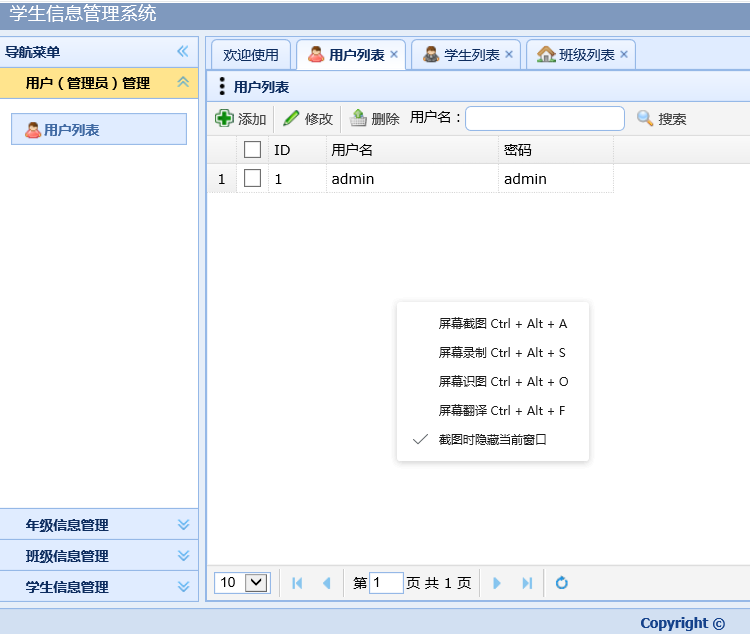The width and height of the screenshot is (750, 634).
Task: Expand the 年级信息管理 section
Action: tap(183, 525)
